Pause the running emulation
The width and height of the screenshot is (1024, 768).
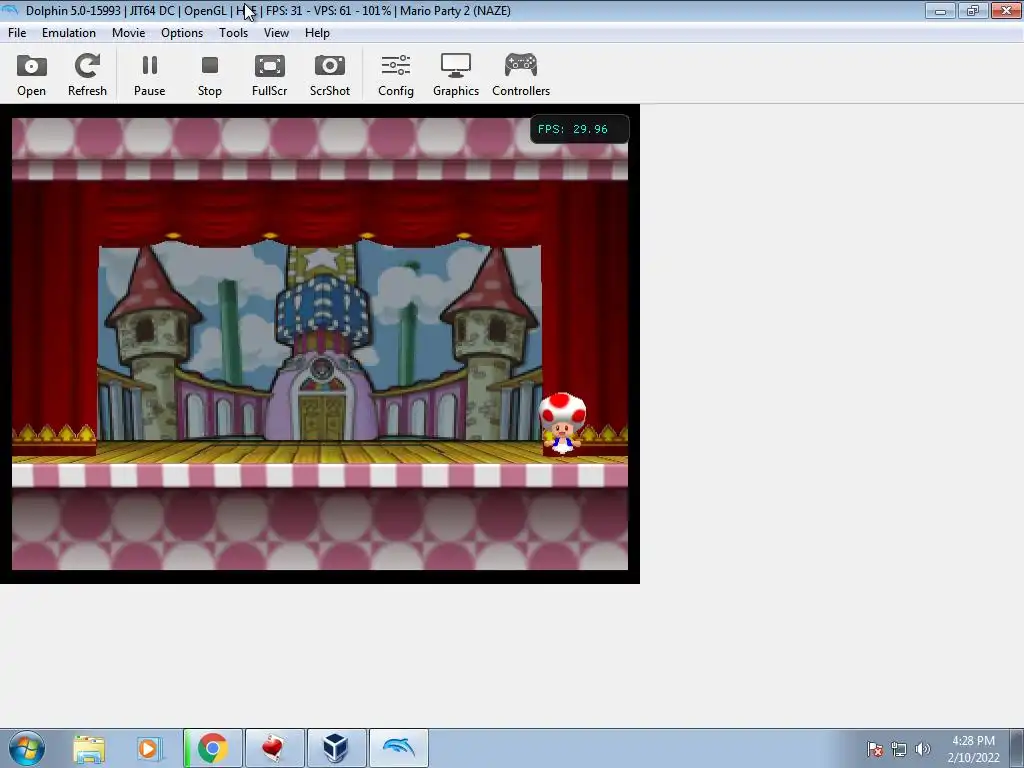click(x=150, y=74)
